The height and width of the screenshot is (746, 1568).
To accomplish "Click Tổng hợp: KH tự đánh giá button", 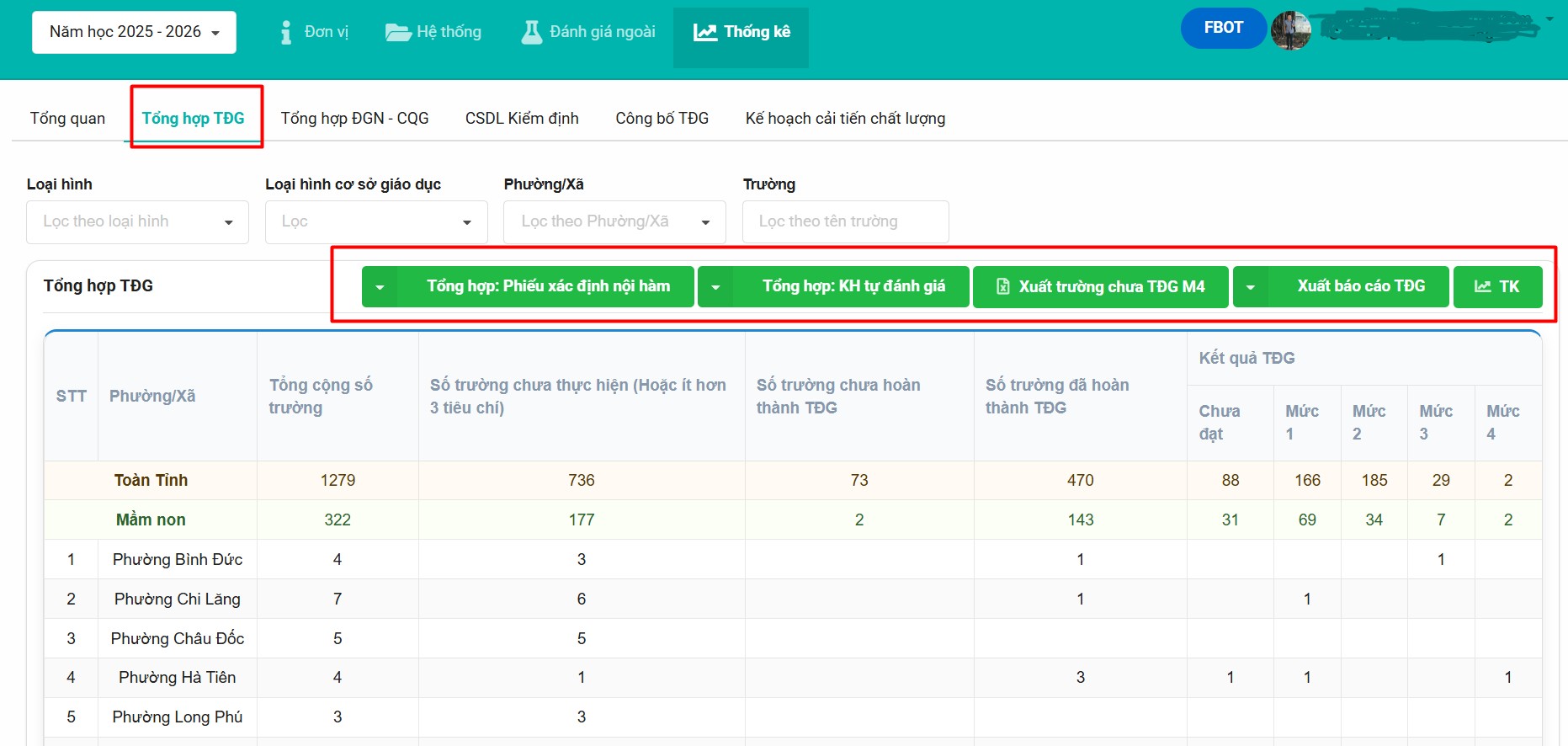I will point(853,286).
